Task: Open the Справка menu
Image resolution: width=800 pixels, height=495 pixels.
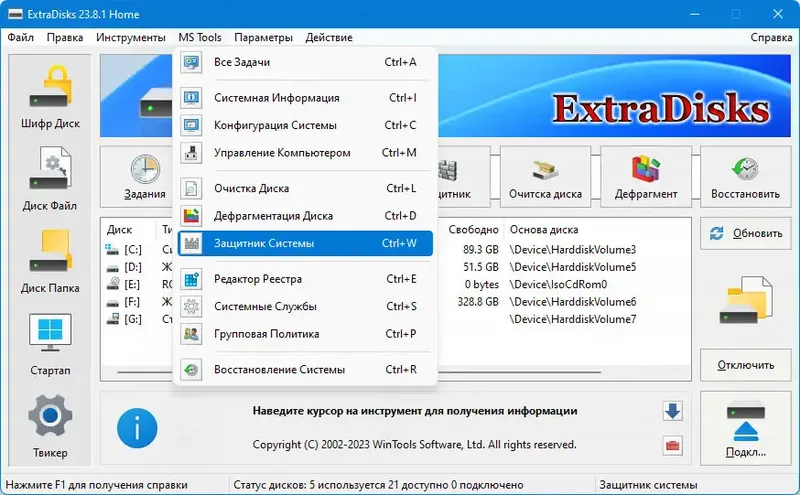Action: 771,37
